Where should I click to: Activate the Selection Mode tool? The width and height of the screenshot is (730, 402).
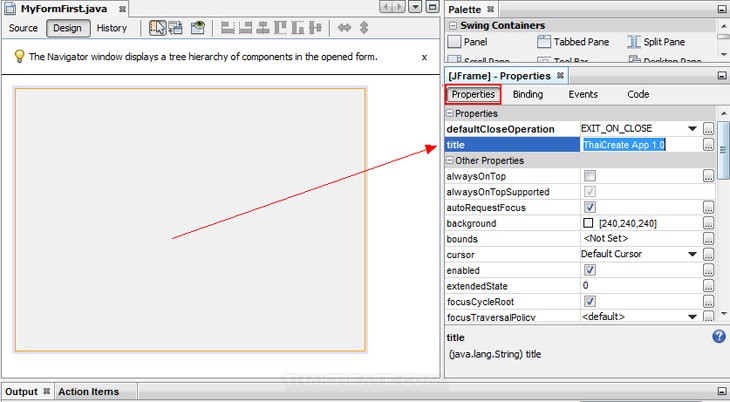click(x=157, y=28)
